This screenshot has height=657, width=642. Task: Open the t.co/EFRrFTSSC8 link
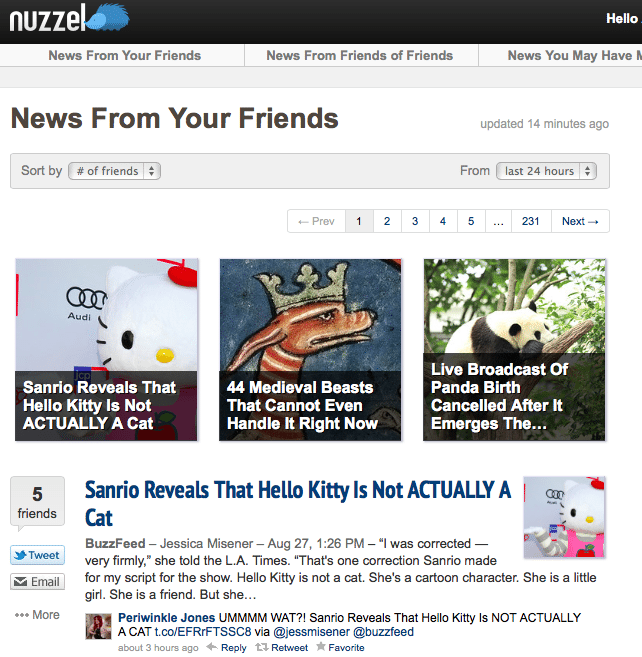click(203, 632)
